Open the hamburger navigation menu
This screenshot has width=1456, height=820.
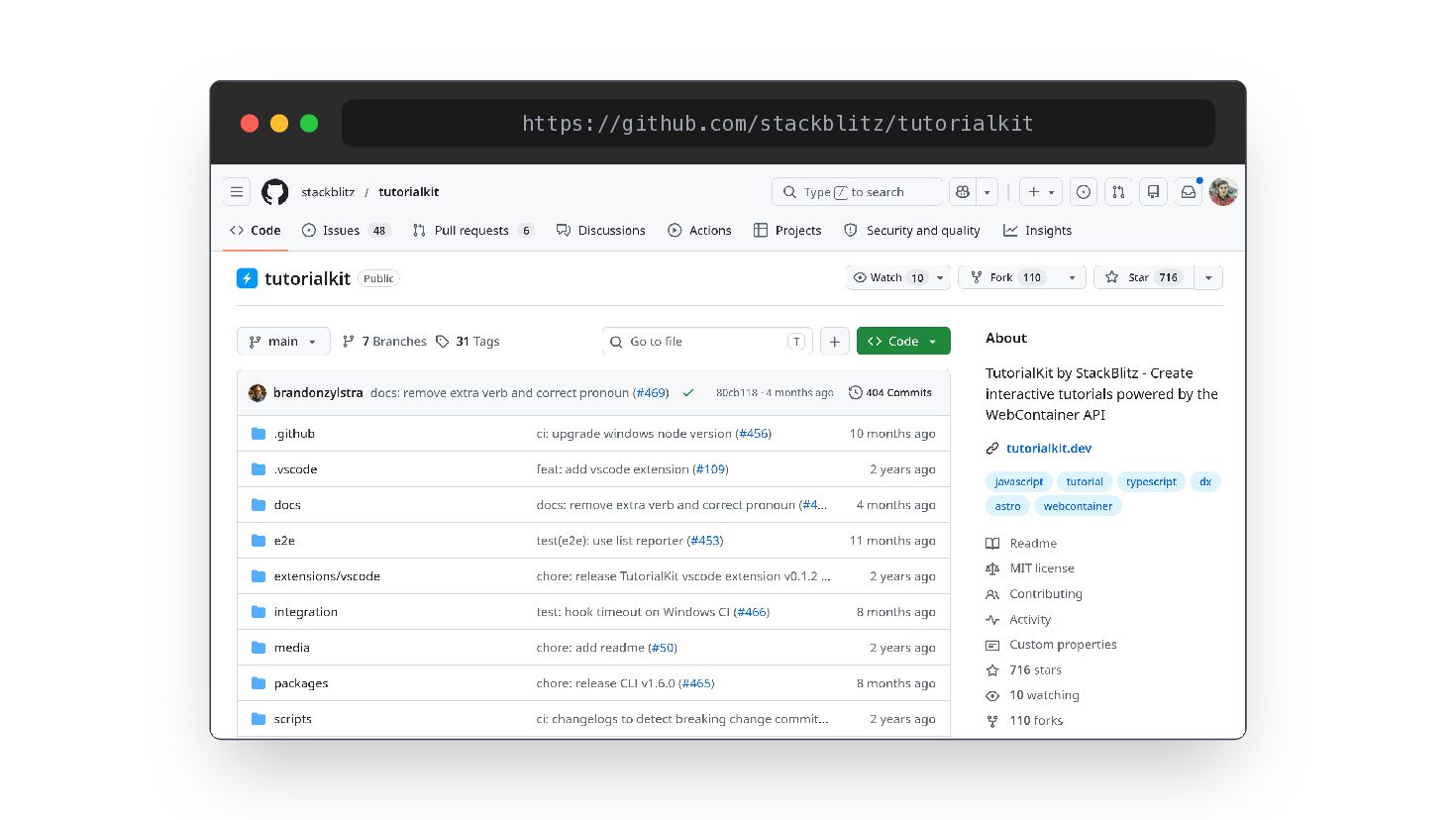237,192
